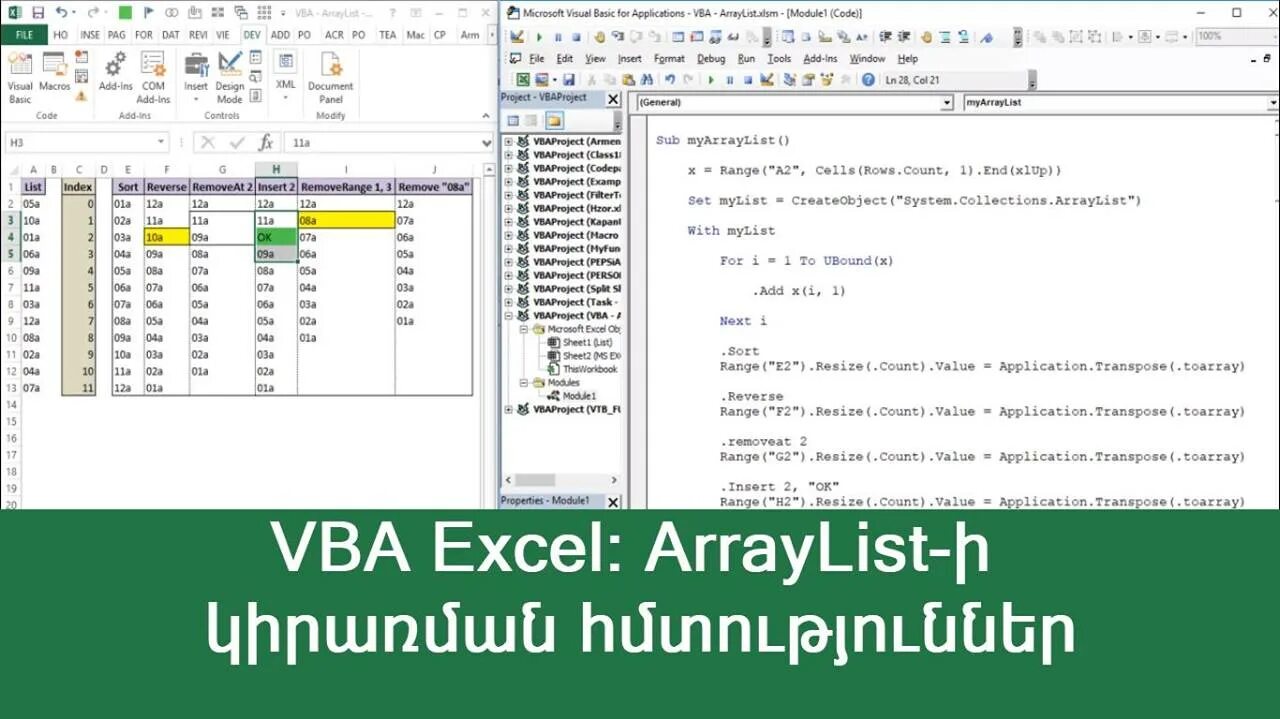Undo in the VBA editor toolbar

tap(670, 80)
